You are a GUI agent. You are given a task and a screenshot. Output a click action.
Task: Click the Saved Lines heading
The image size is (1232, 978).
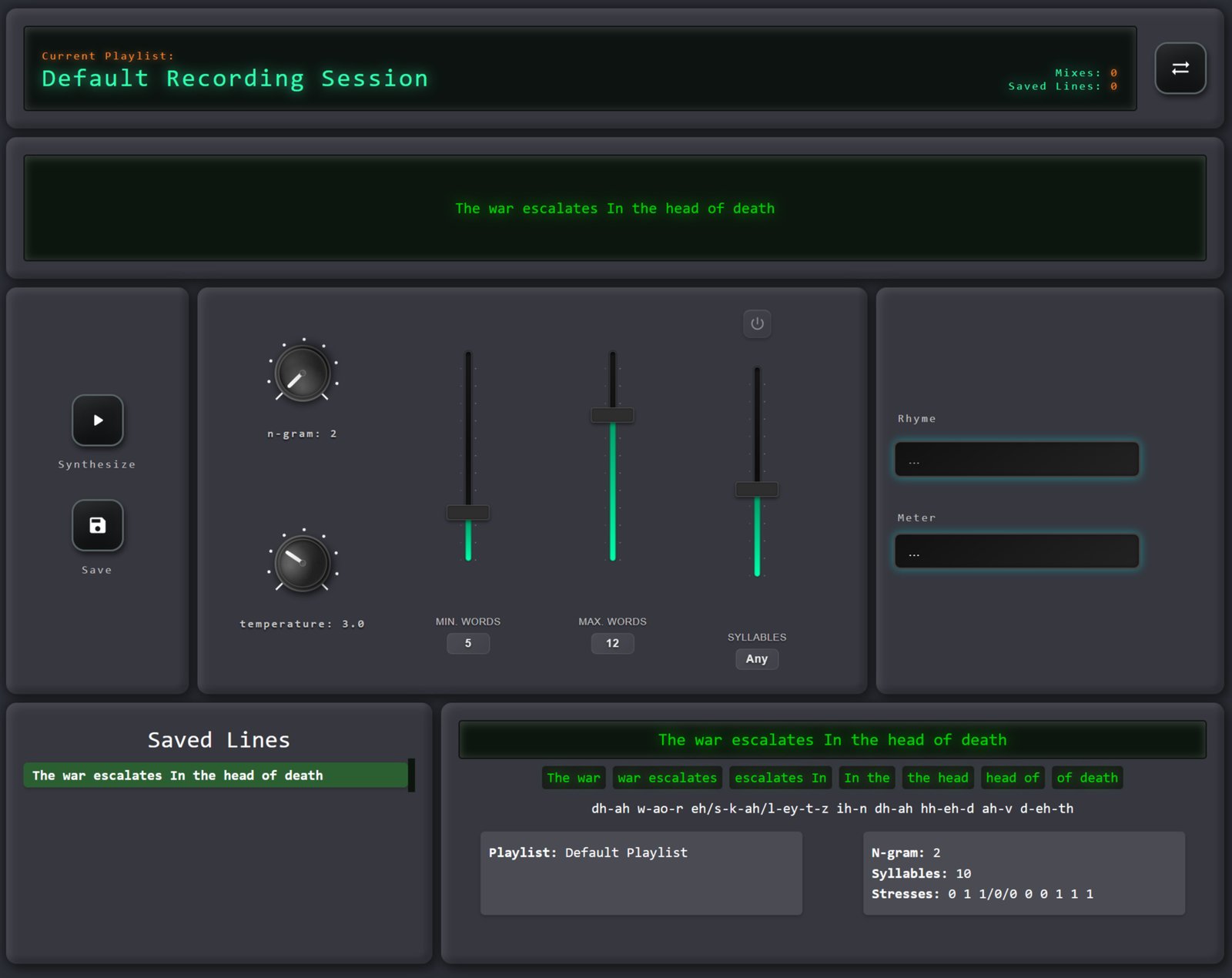click(219, 740)
